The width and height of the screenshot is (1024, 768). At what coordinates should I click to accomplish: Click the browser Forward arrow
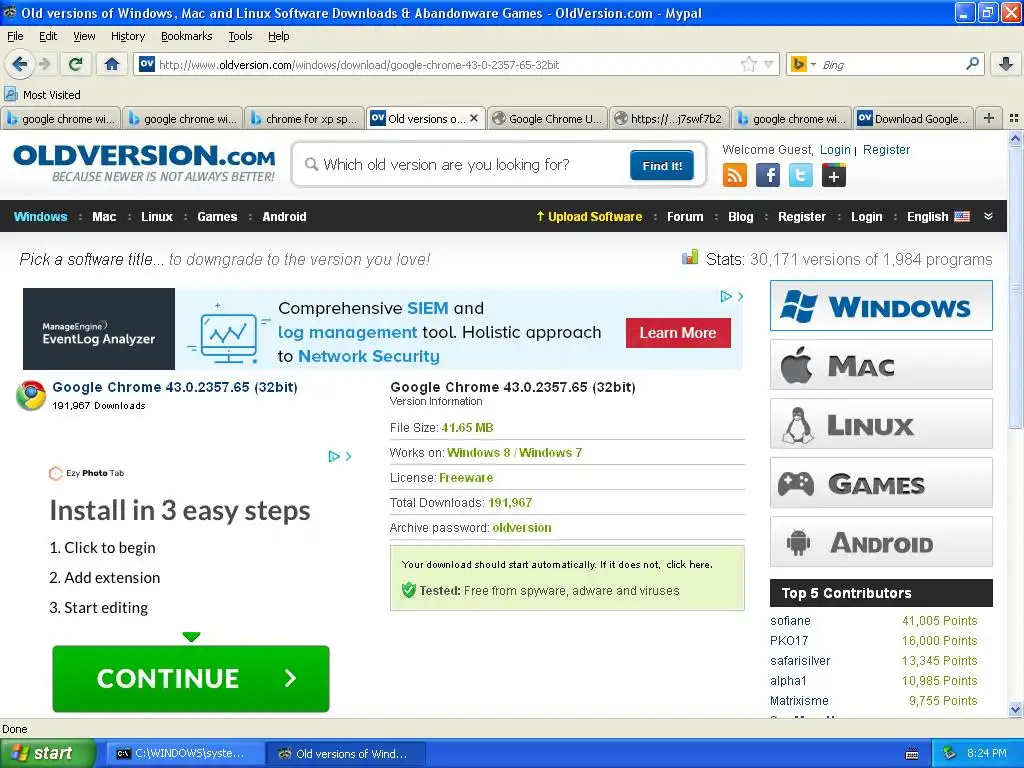[44, 64]
